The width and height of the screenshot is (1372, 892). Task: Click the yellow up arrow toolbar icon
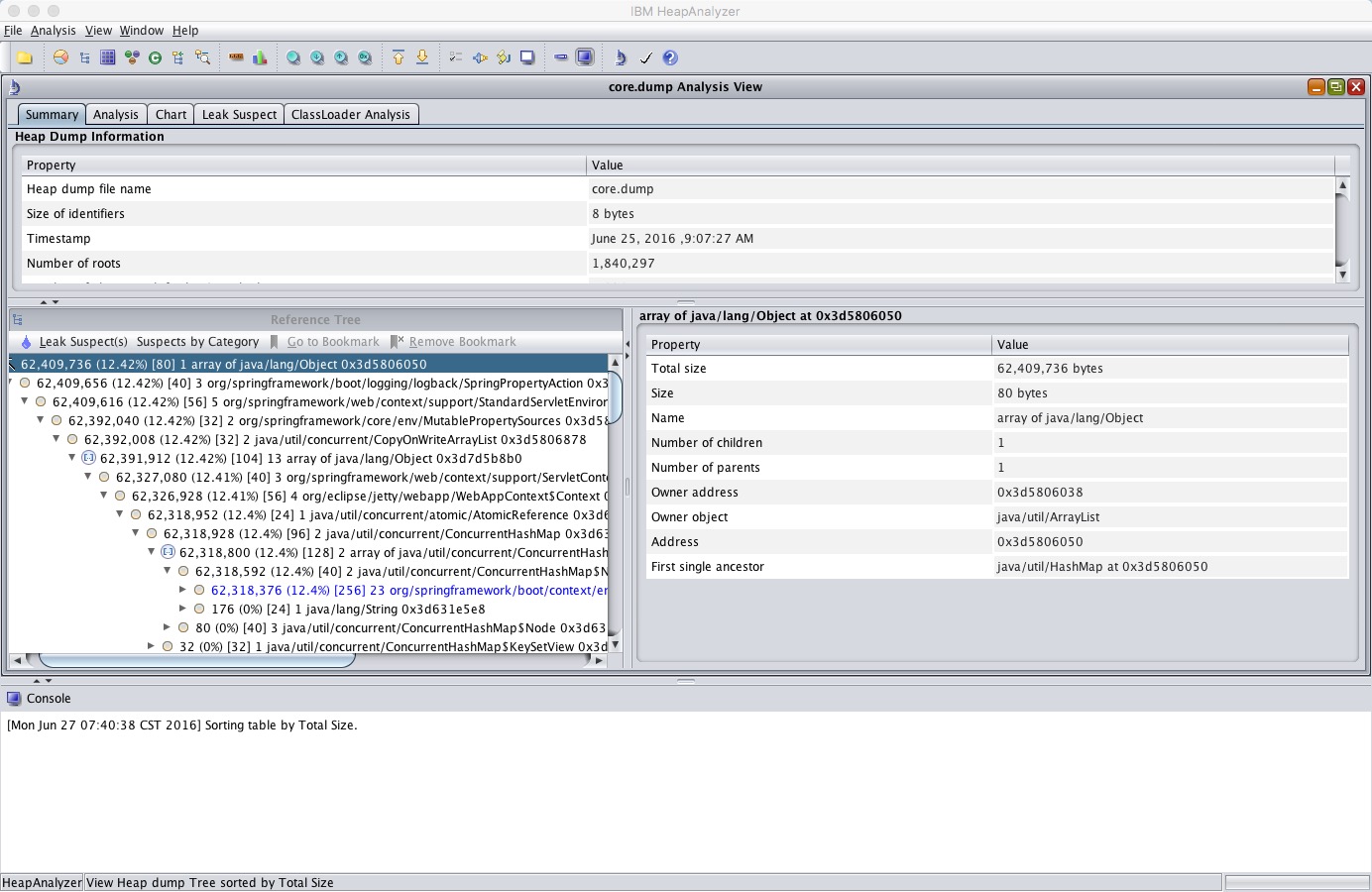[x=399, y=57]
